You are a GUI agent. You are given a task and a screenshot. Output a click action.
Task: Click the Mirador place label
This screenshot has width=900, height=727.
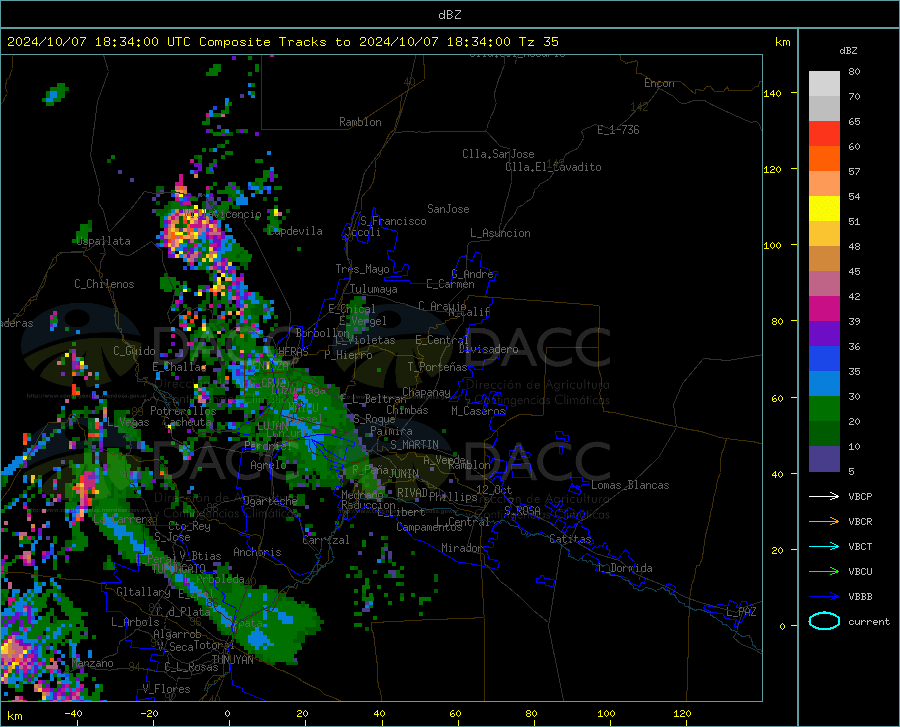pos(461,548)
